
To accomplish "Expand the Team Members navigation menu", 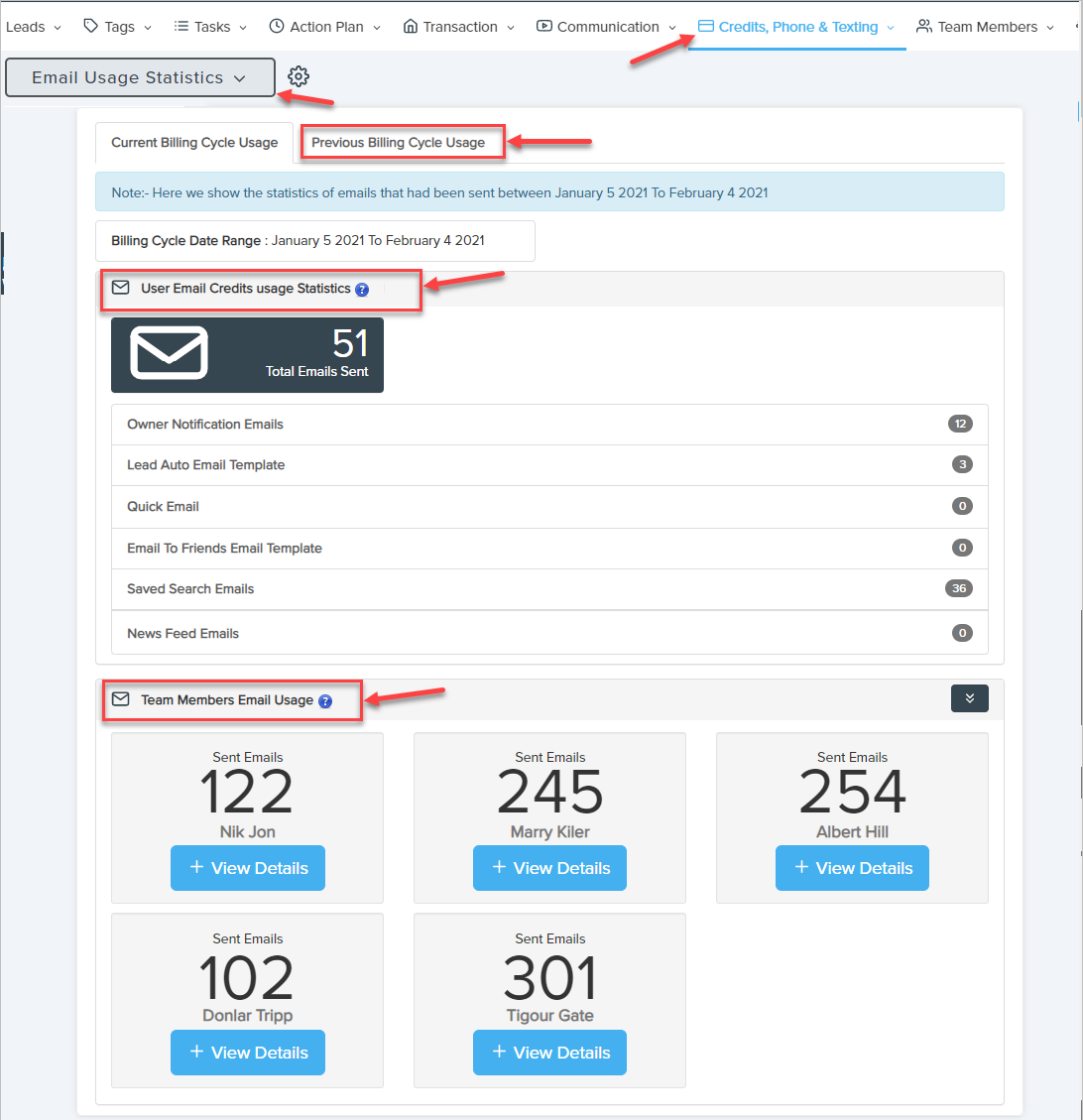I will pos(985,27).
